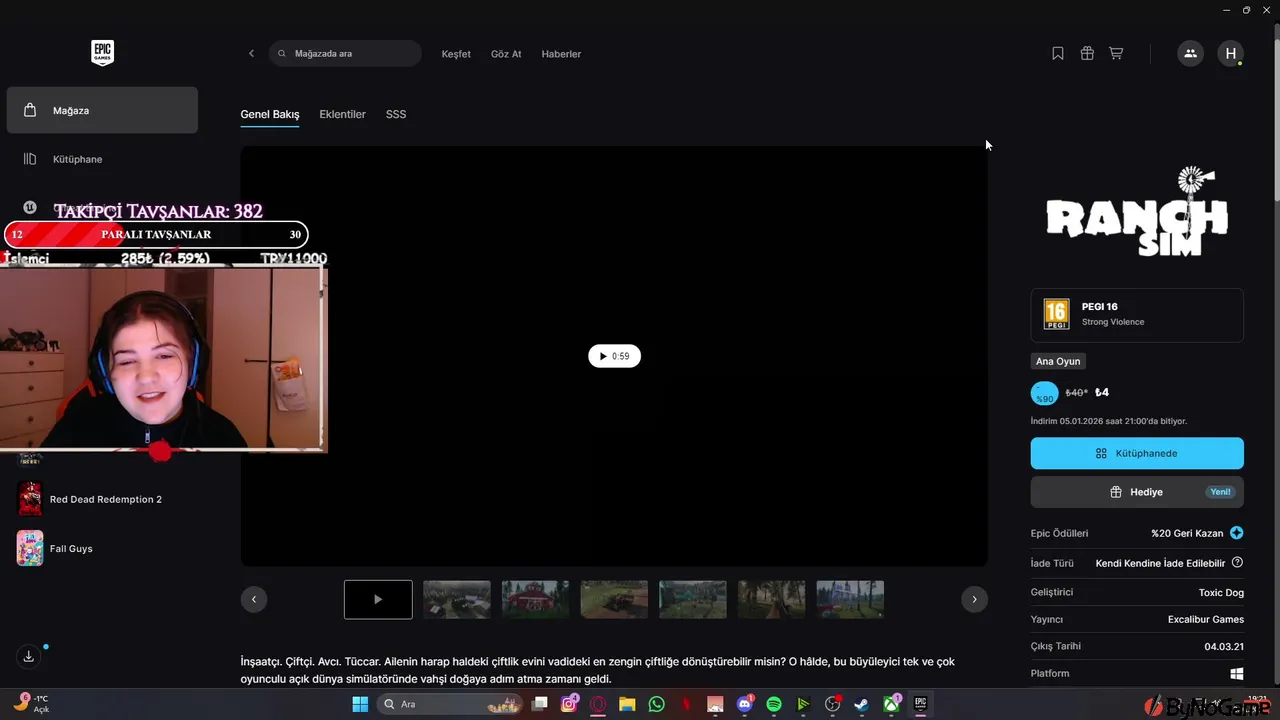Open Steam from the taskbar
This screenshot has width=1280, height=720.
[861, 704]
